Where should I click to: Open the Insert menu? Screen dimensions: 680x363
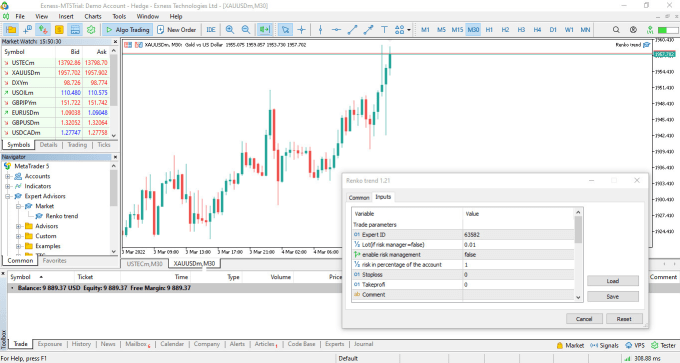66,16
